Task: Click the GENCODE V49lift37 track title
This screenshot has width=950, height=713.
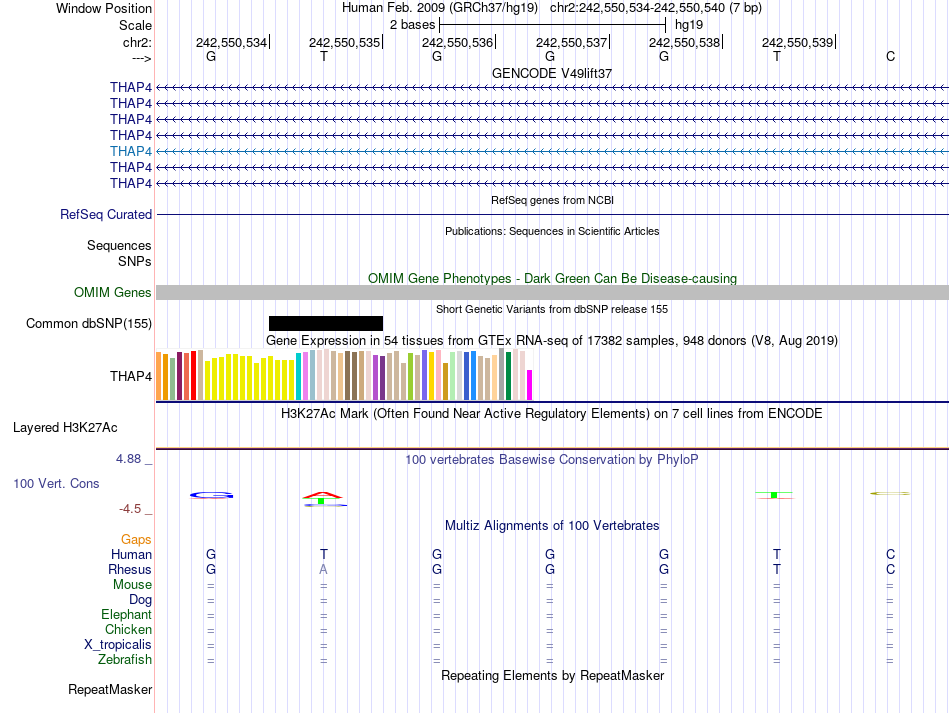Action: coord(552,73)
